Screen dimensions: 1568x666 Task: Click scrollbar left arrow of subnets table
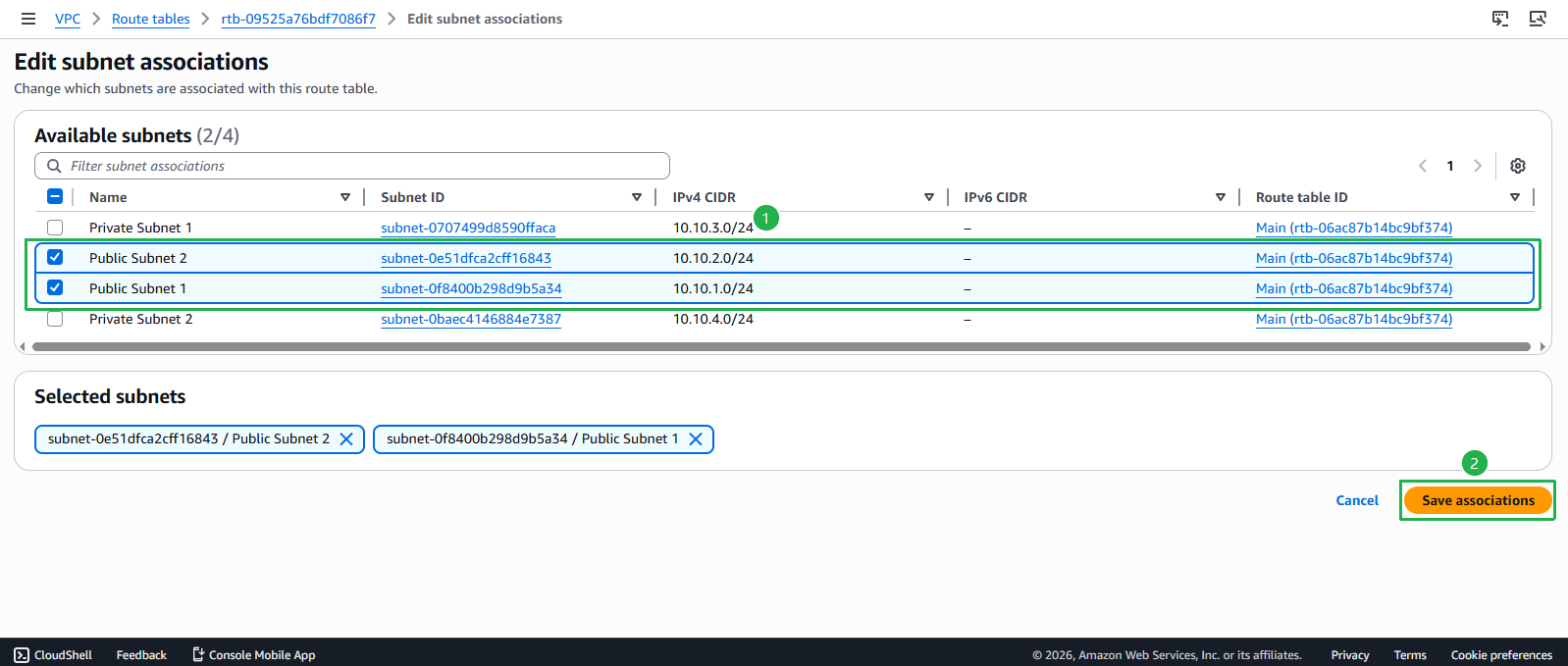[23, 346]
